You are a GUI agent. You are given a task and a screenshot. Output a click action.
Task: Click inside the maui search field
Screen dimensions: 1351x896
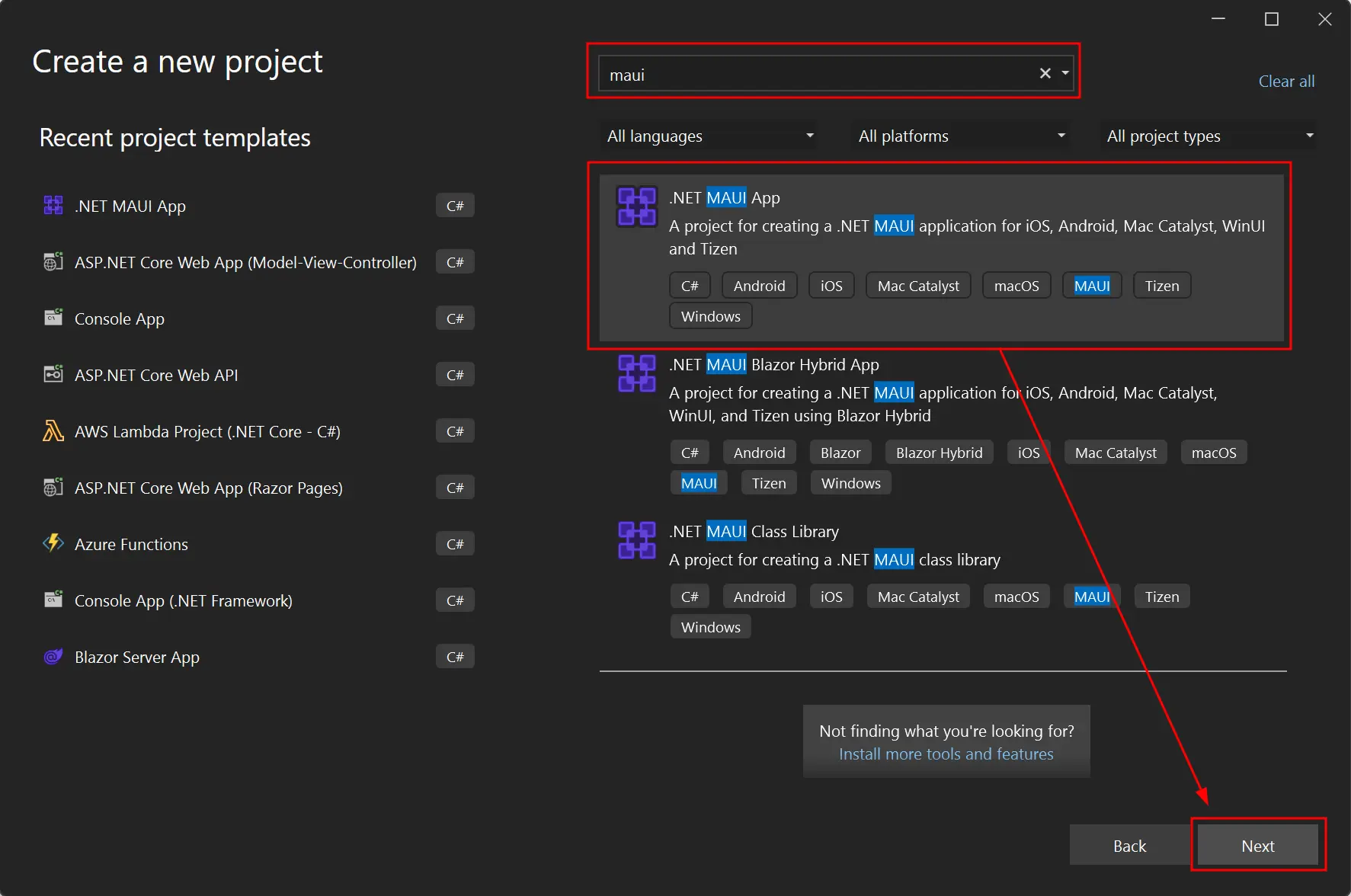[815, 75]
